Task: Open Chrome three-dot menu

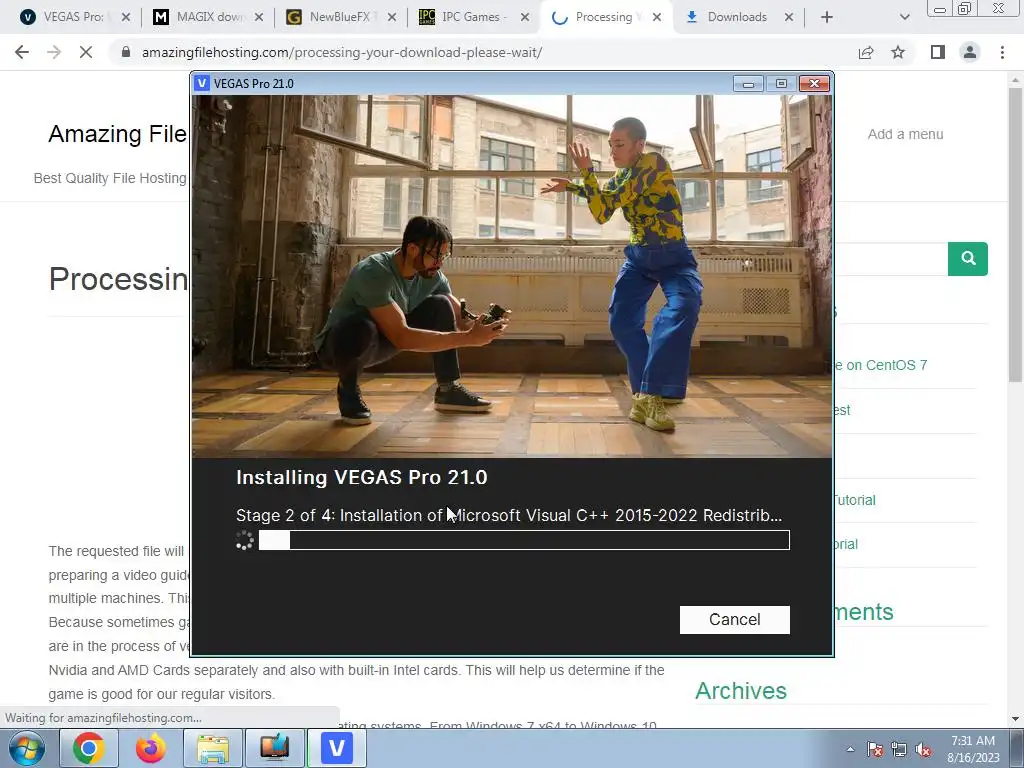Action: [1002, 52]
